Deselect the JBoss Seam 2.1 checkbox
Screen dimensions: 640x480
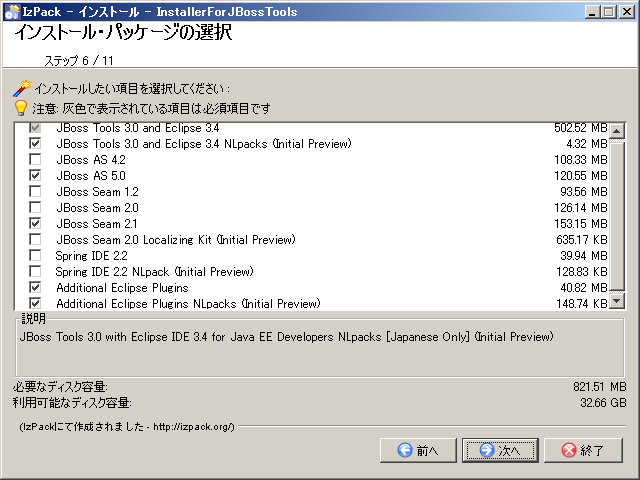point(36,224)
